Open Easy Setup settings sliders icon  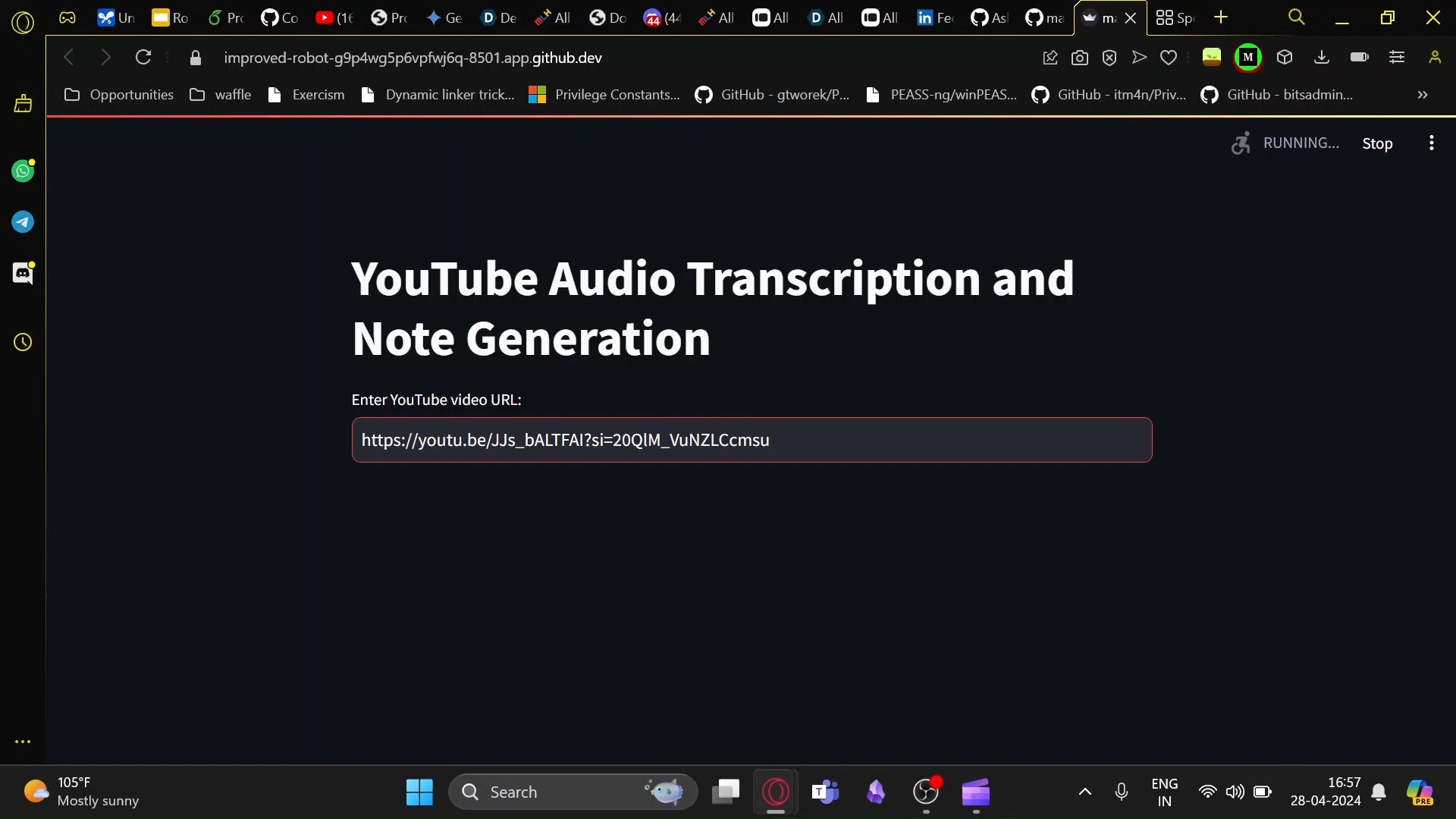click(x=1397, y=58)
